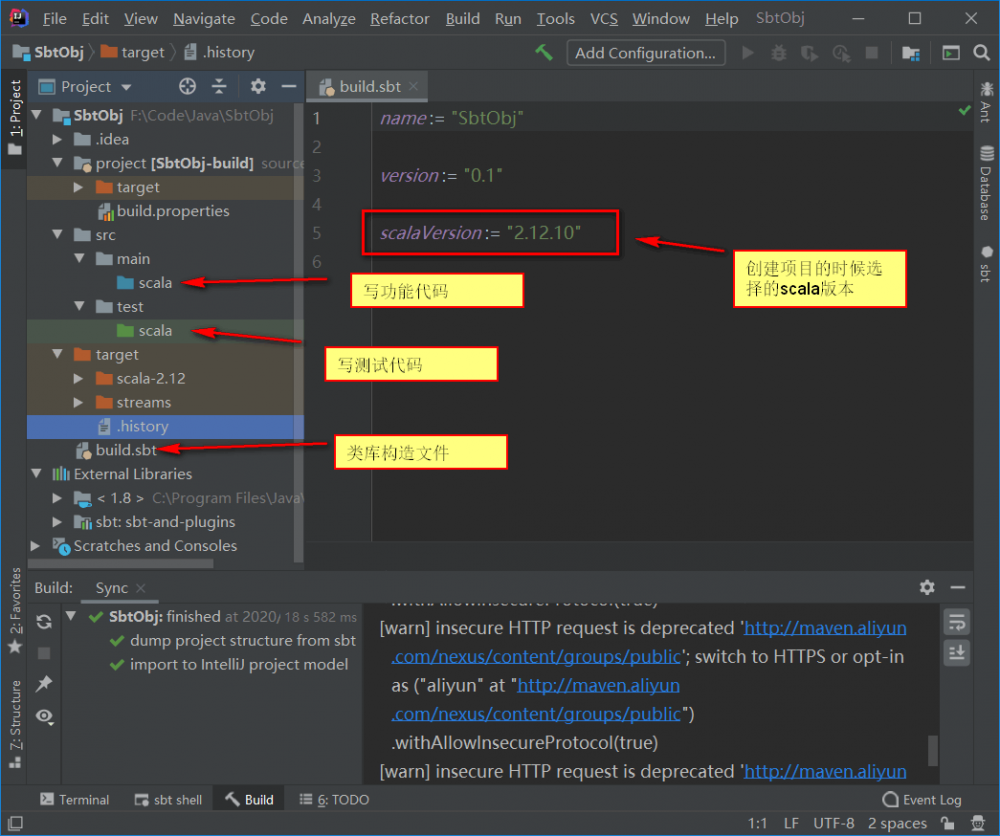Click the Run with Coverage icon
1000x836 pixels.
[809, 53]
